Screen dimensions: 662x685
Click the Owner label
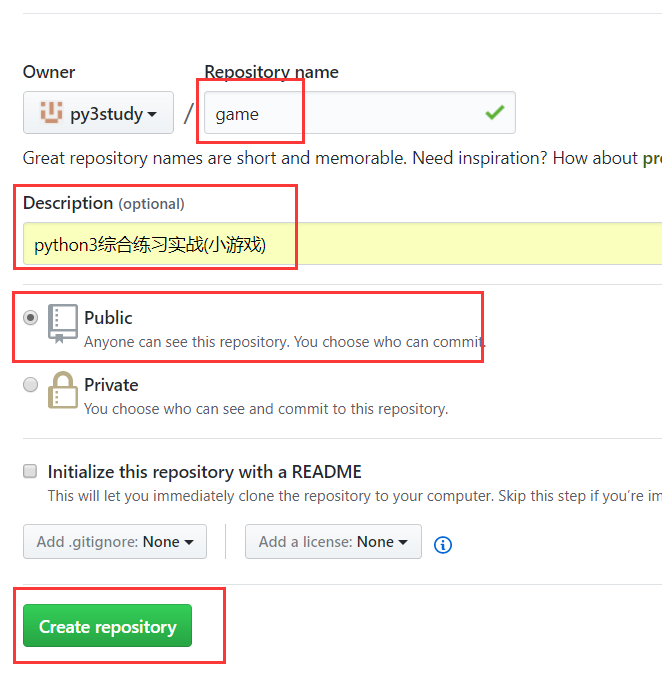click(x=49, y=72)
